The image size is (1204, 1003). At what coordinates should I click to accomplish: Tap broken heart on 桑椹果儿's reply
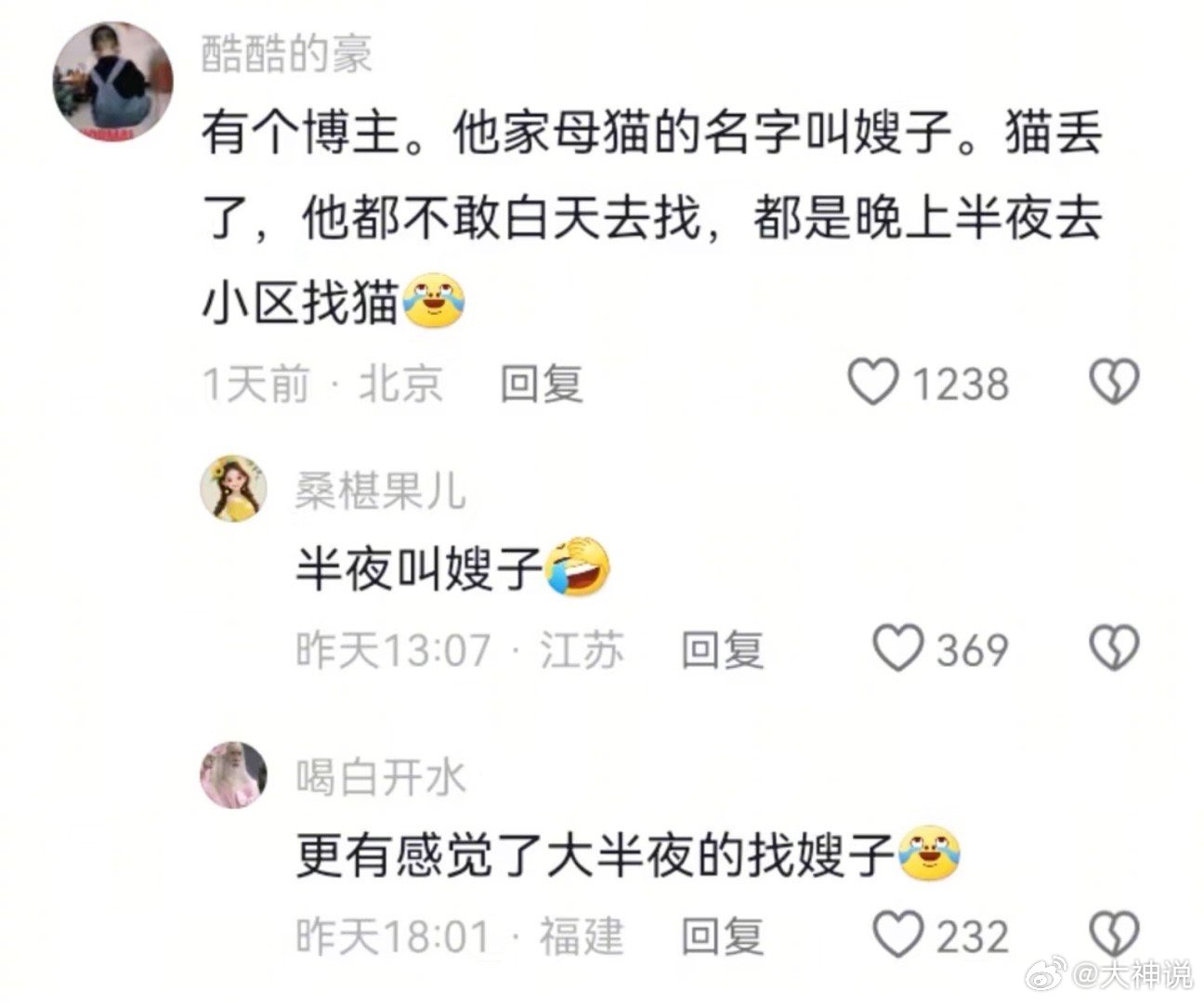point(1113,647)
